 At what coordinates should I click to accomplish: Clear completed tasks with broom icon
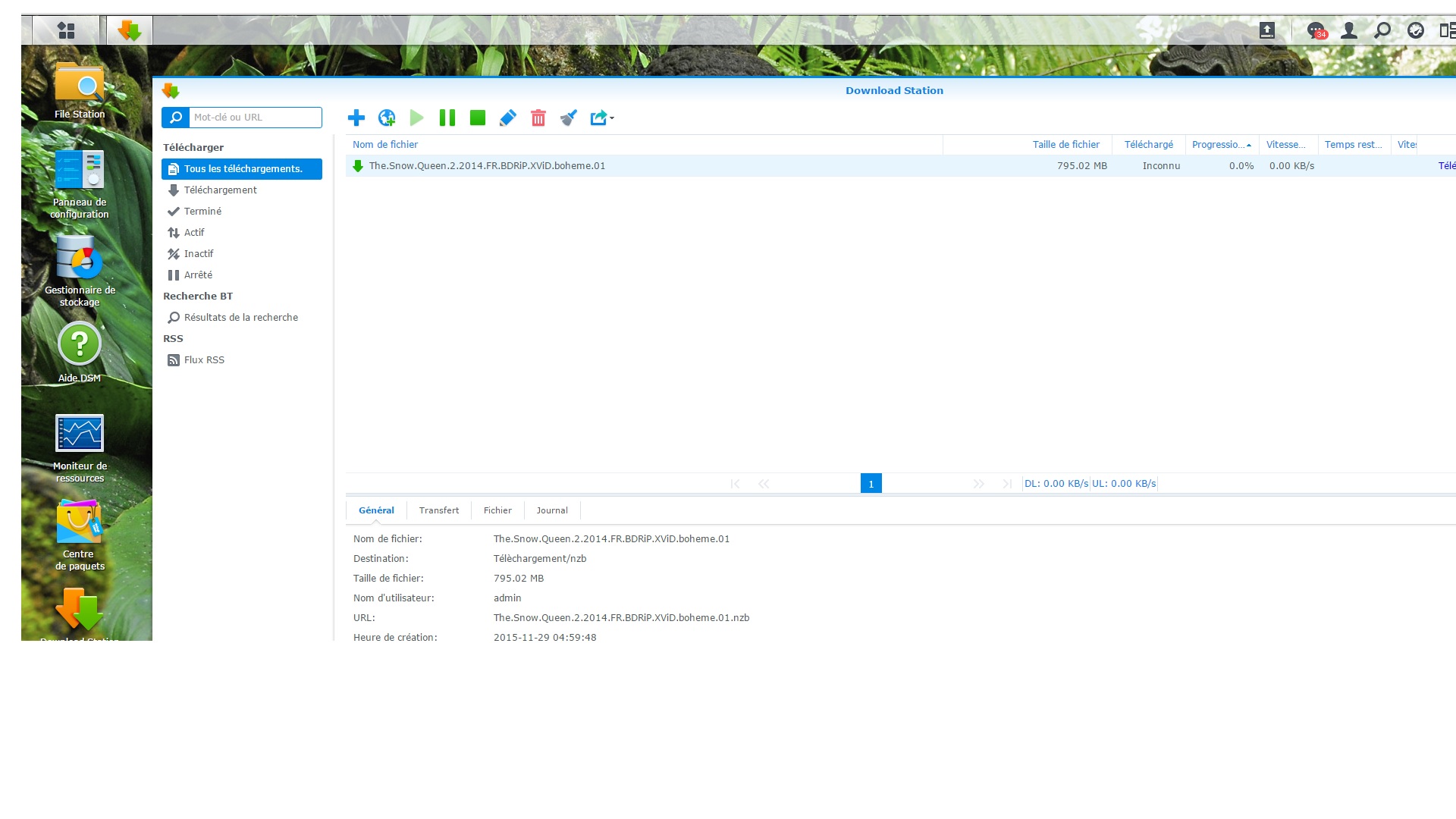pos(569,118)
